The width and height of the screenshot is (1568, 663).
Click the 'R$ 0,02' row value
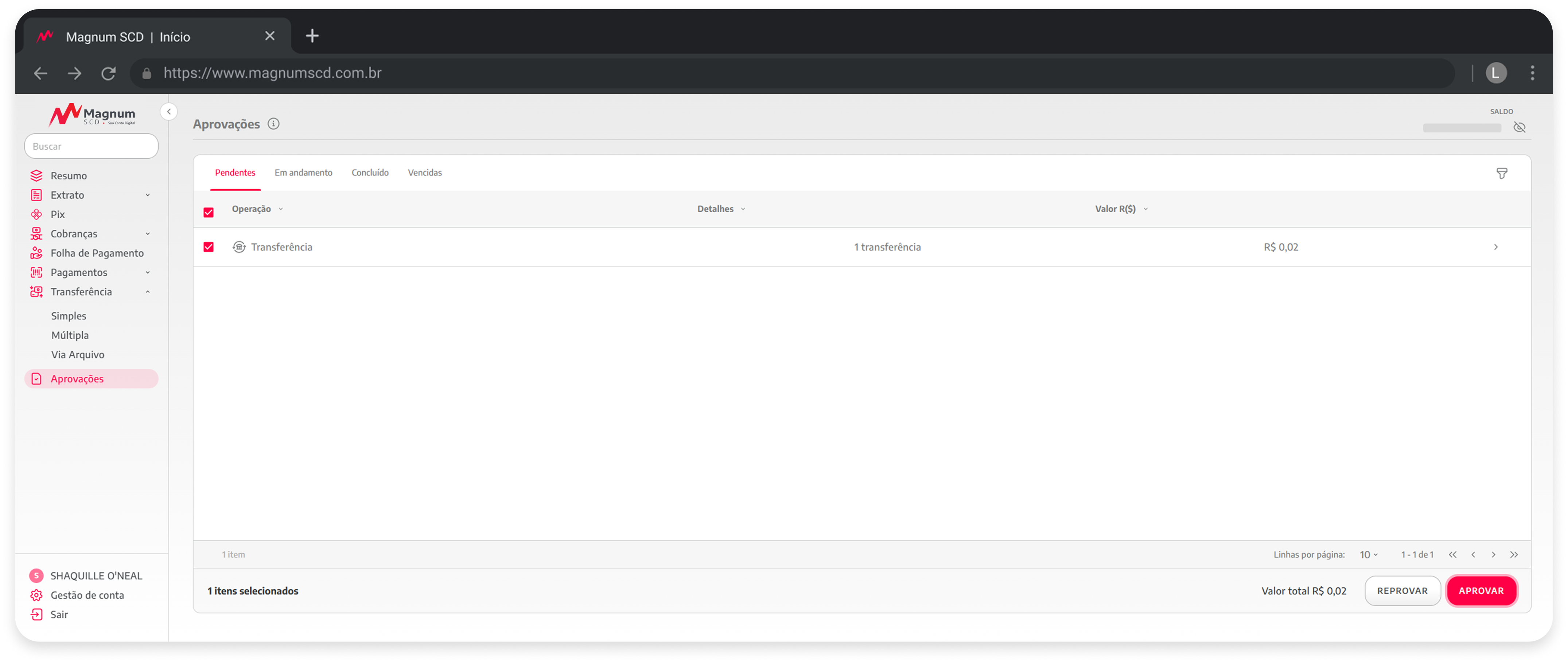pos(1281,247)
